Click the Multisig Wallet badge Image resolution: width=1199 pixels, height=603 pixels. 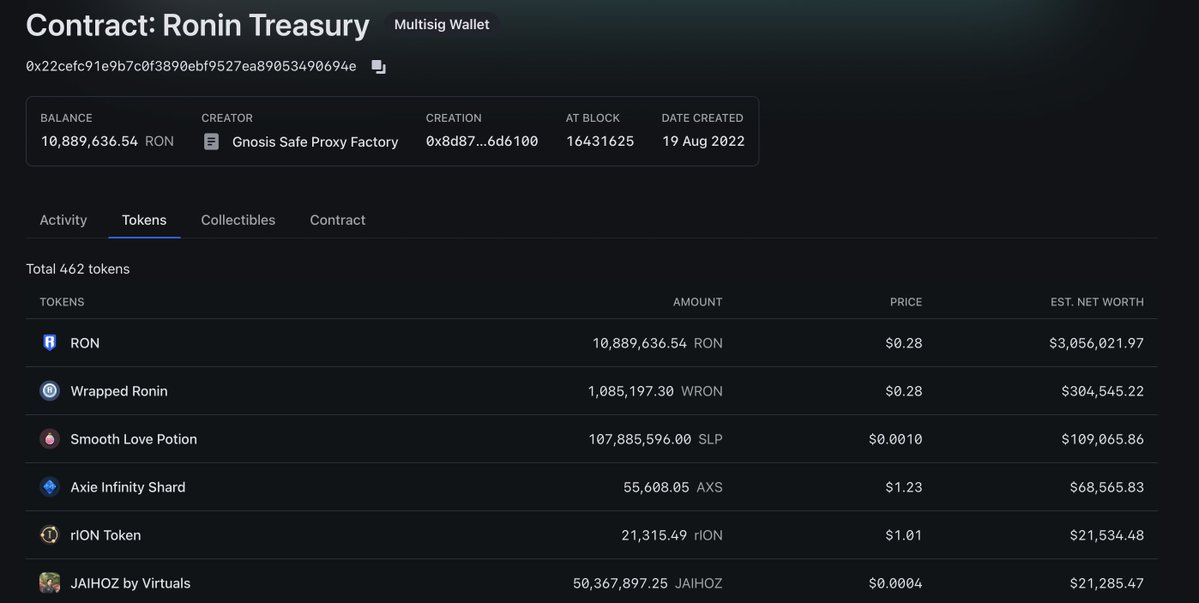point(442,23)
